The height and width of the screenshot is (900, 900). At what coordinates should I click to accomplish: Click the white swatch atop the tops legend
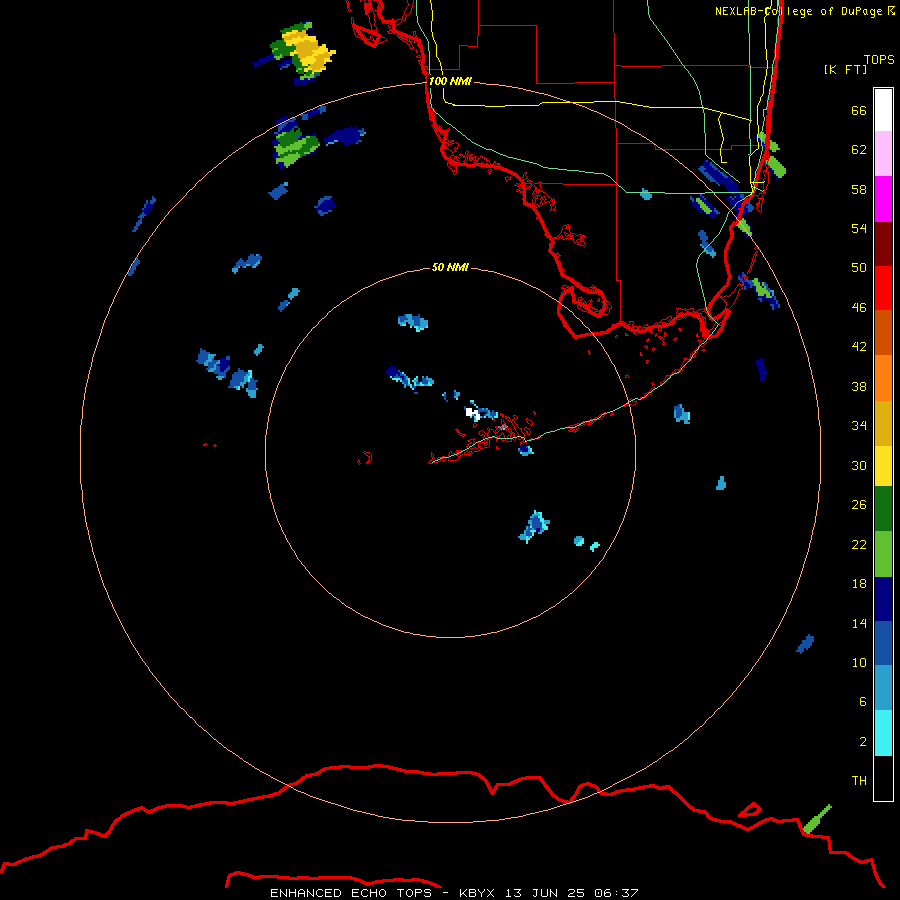(x=883, y=110)
